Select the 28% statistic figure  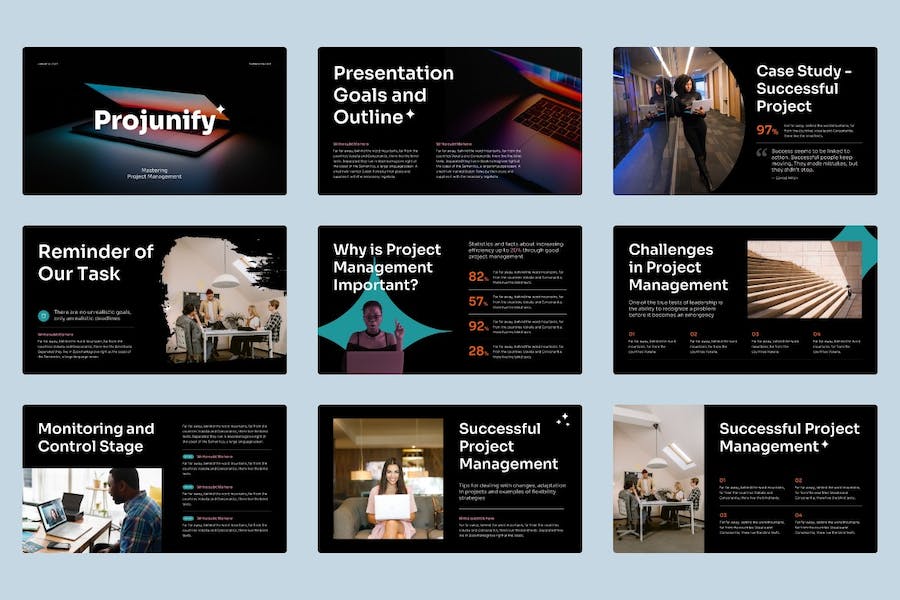pos(478,350)
